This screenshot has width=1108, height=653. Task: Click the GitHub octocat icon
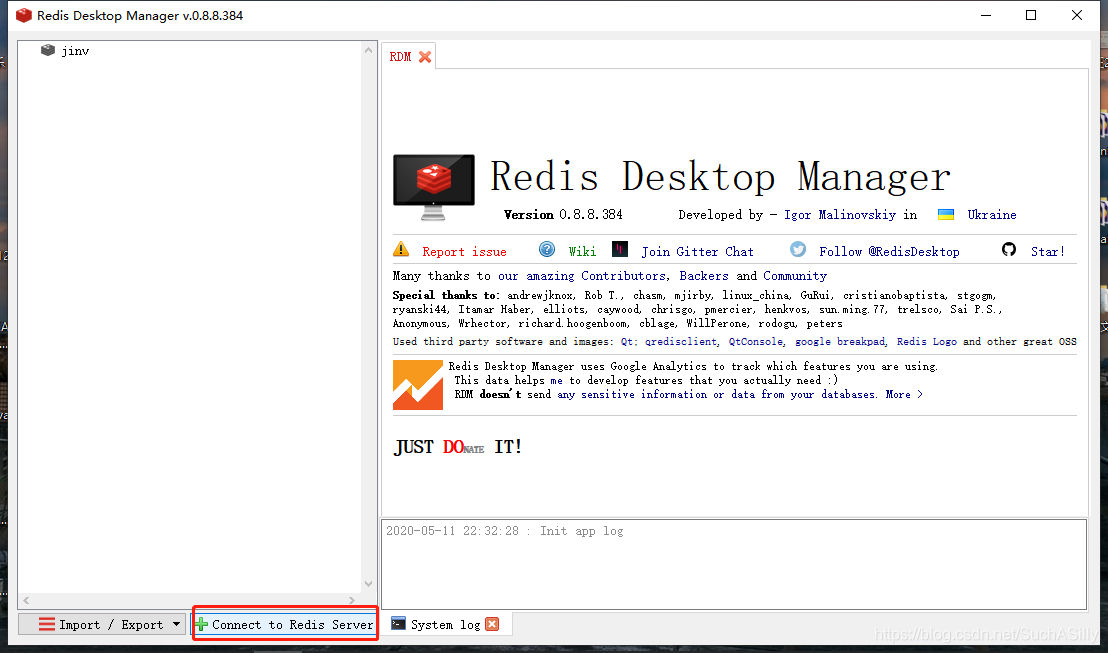[1009, 249]
